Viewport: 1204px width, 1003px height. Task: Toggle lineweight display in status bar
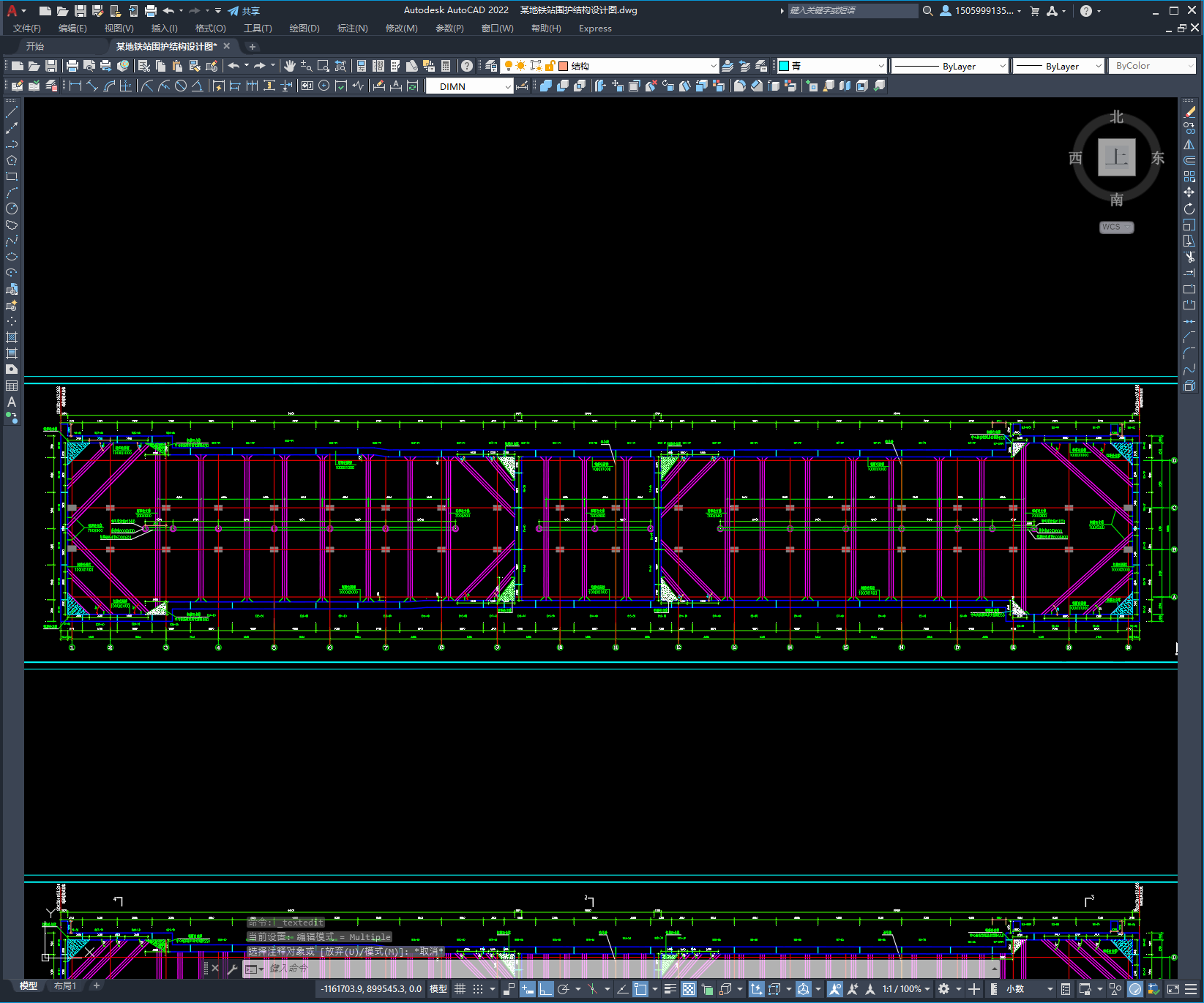tap(670, 989)
